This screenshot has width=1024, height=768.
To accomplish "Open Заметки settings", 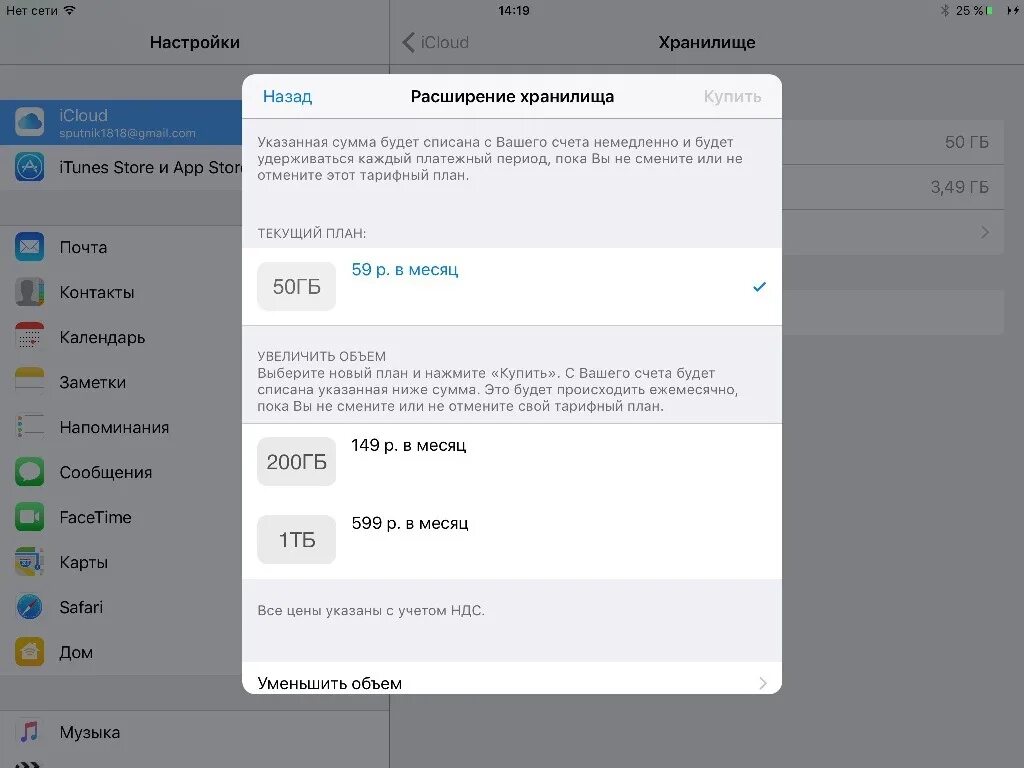I will pyautogui.click(x=121, y=382).
